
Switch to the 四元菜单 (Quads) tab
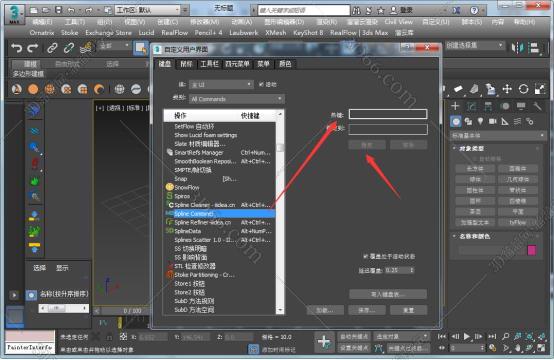pos(237,64)
